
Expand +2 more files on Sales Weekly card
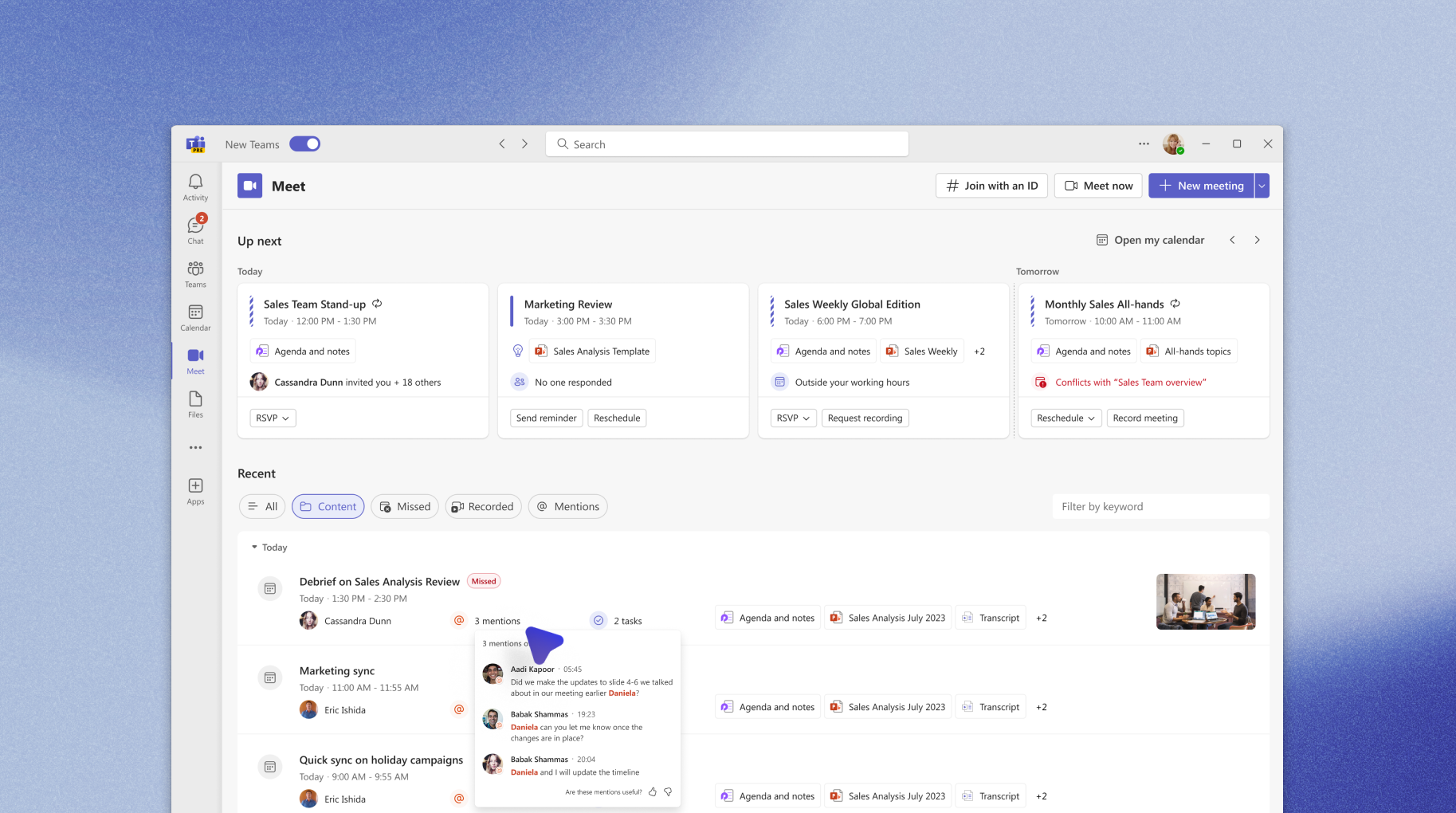(x=979, y=352)
